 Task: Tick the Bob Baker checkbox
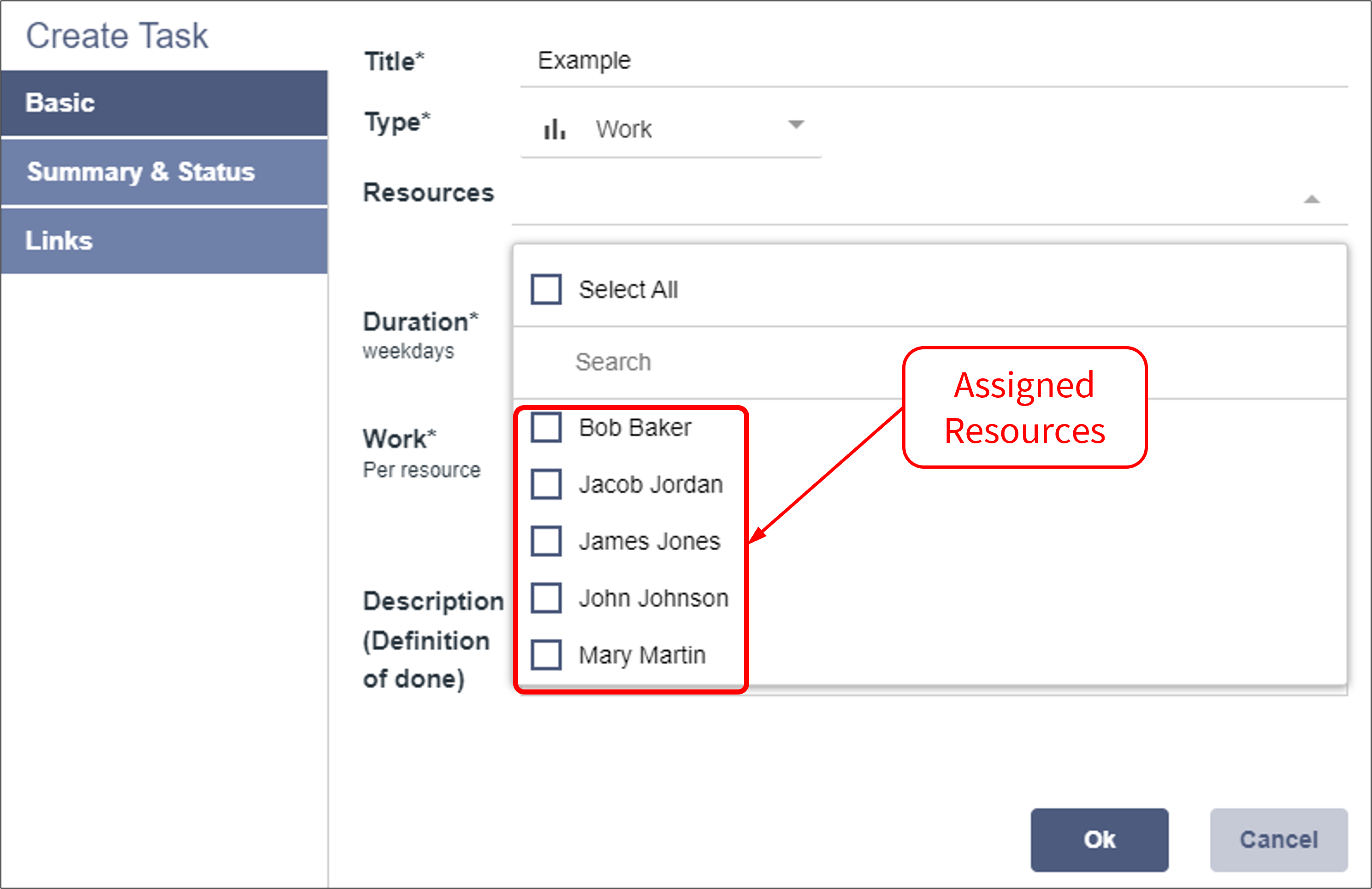click(546, 428)
